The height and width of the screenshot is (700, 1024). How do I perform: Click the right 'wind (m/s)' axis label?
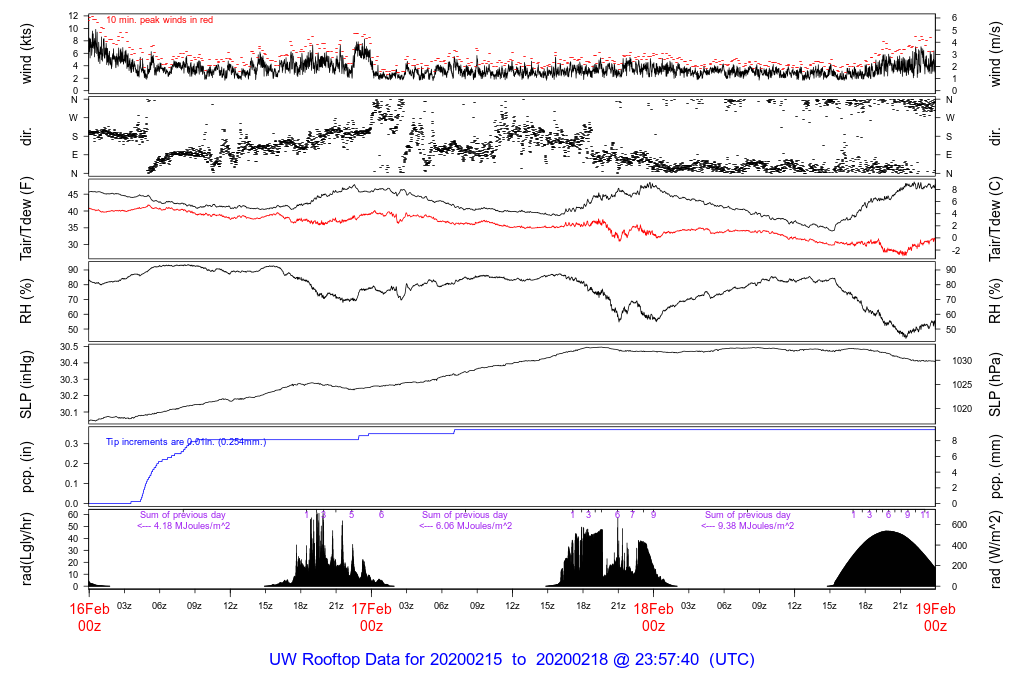[995, 54]
